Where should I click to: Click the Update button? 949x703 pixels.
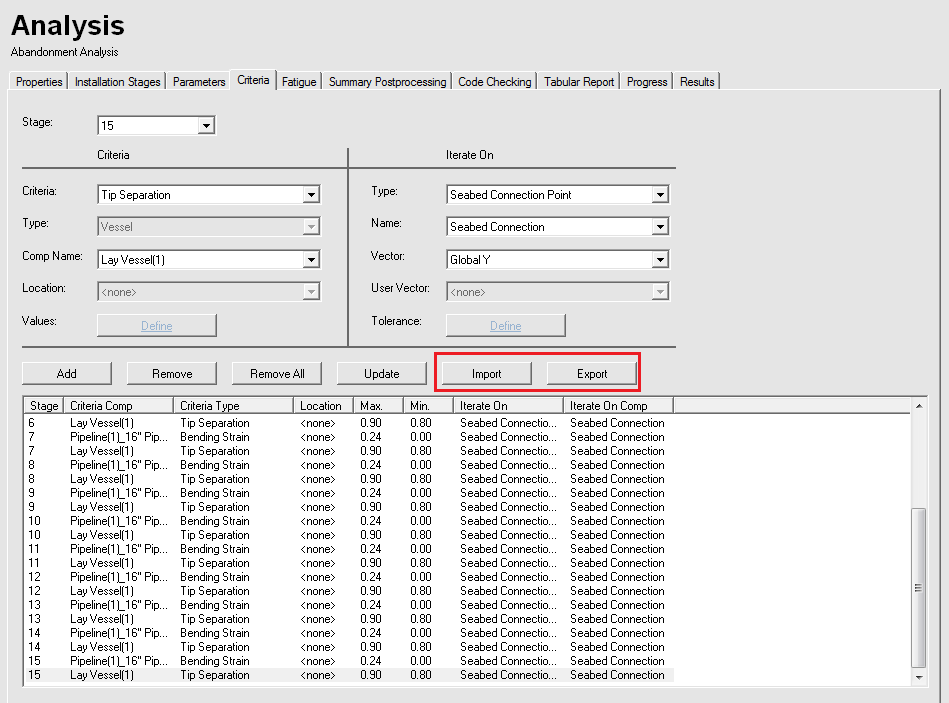coord(382,374)
